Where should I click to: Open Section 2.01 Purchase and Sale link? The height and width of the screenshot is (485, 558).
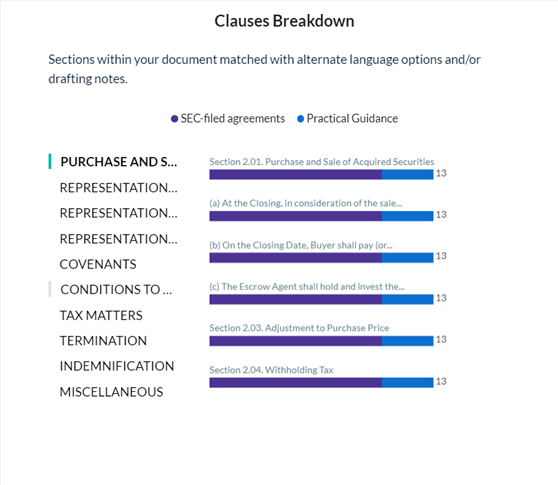322,162
